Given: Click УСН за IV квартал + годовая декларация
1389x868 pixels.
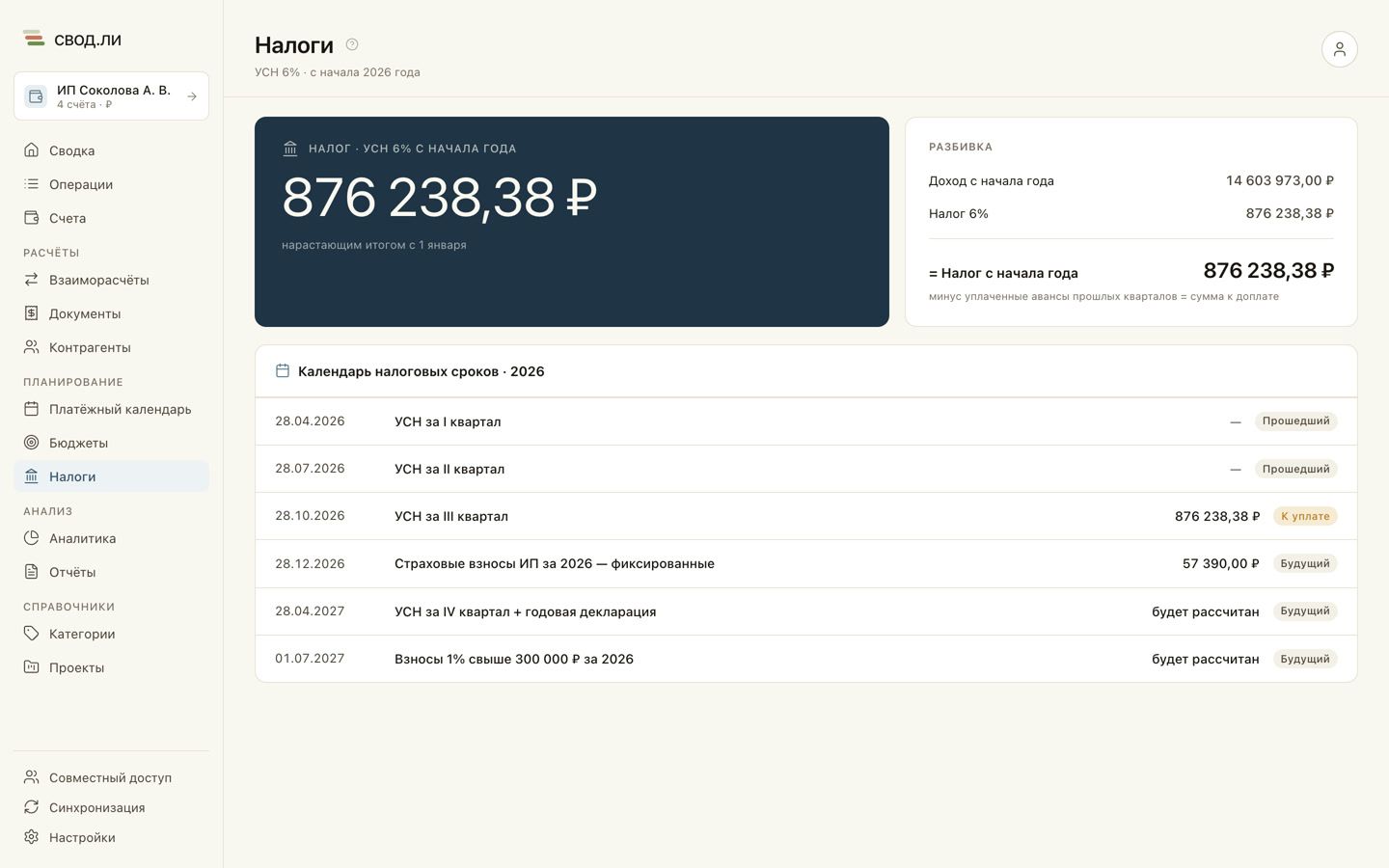Looking at the screenshot, I should tap(526, 611).
